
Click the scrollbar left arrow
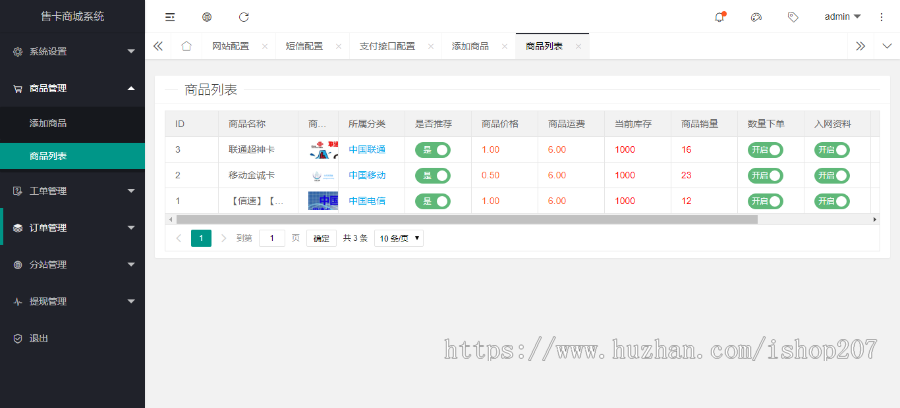point(169,219)
